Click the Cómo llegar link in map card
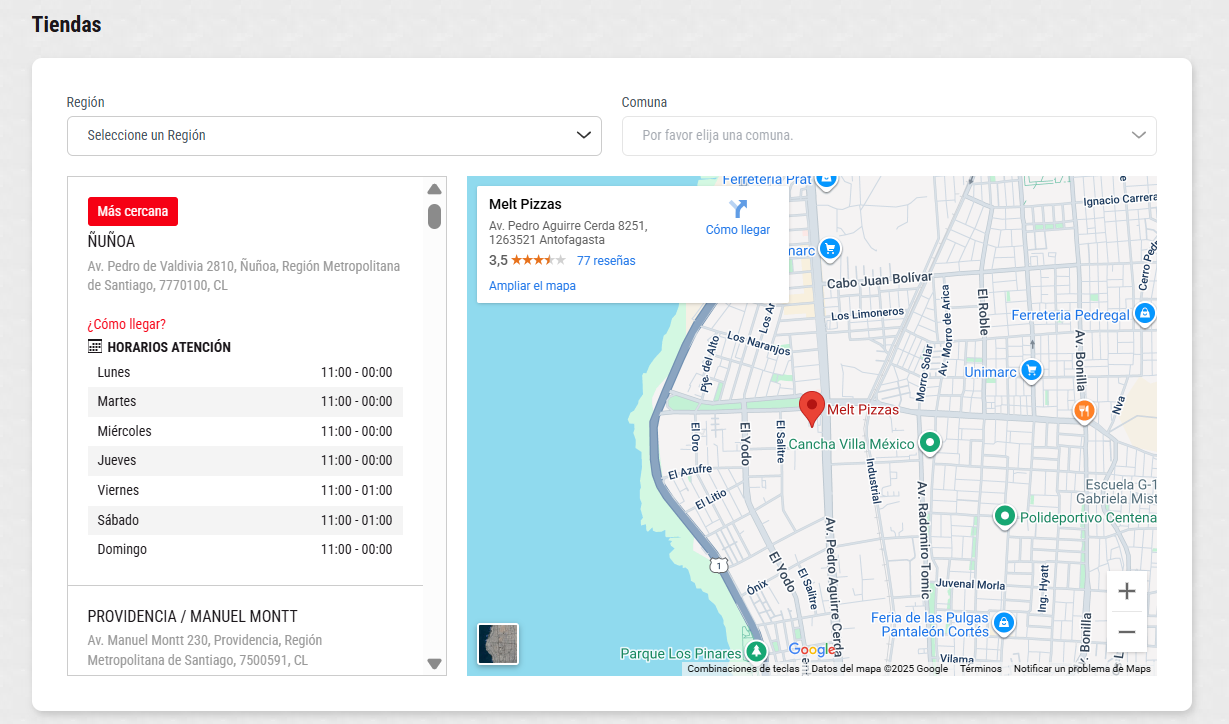This screenshot has width=1229, height=724. 738,230
